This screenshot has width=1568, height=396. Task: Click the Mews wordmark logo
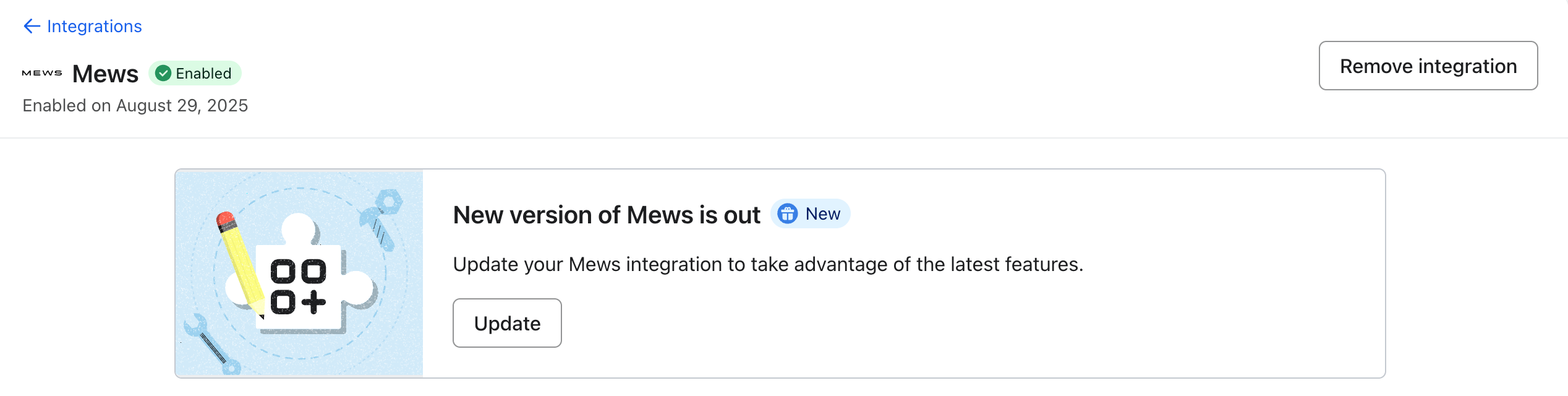tap(41, 73)
